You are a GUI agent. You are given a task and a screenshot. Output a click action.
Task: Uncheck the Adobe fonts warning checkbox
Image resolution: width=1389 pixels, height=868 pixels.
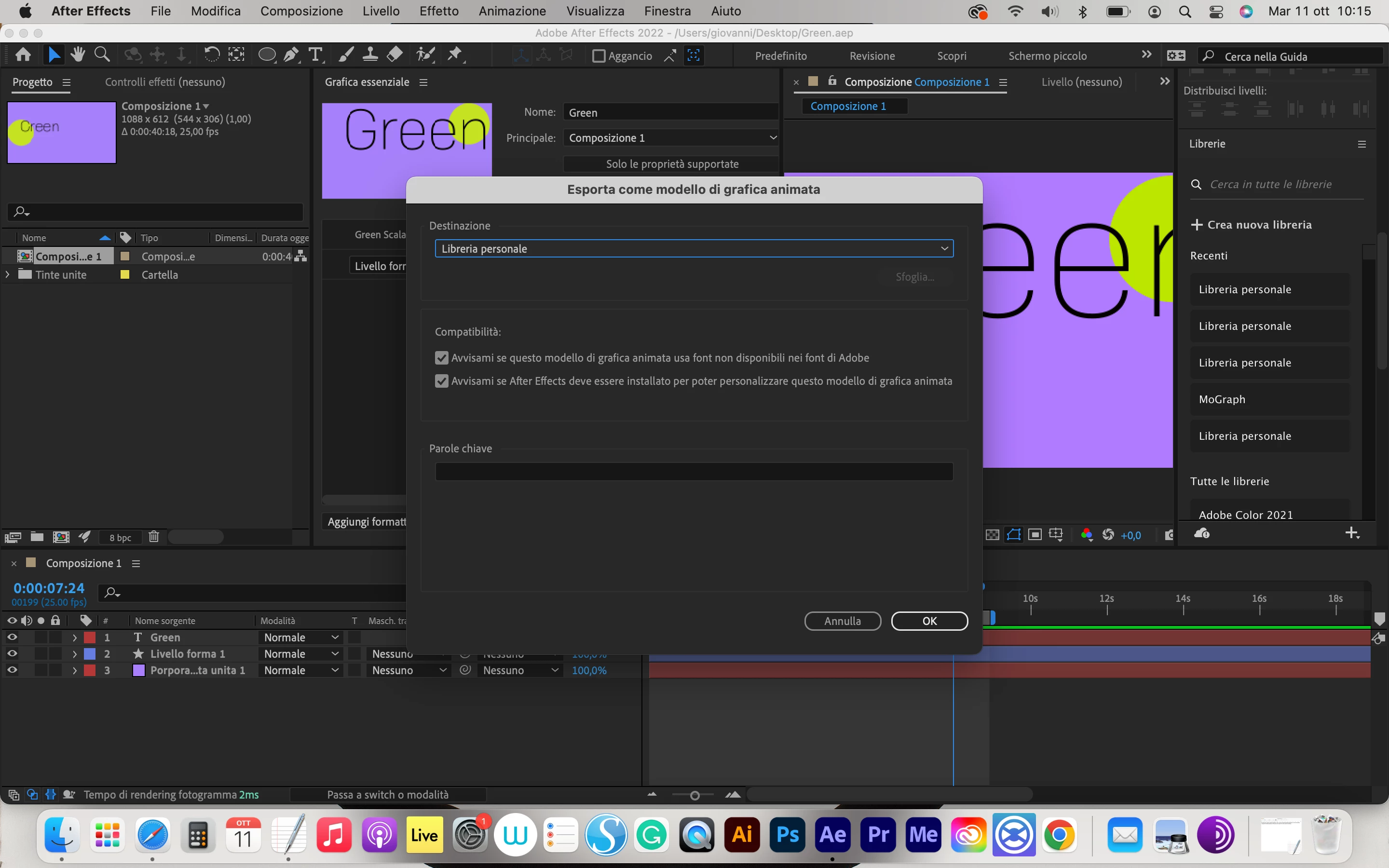pyautogui.click(x=441, y=358)
